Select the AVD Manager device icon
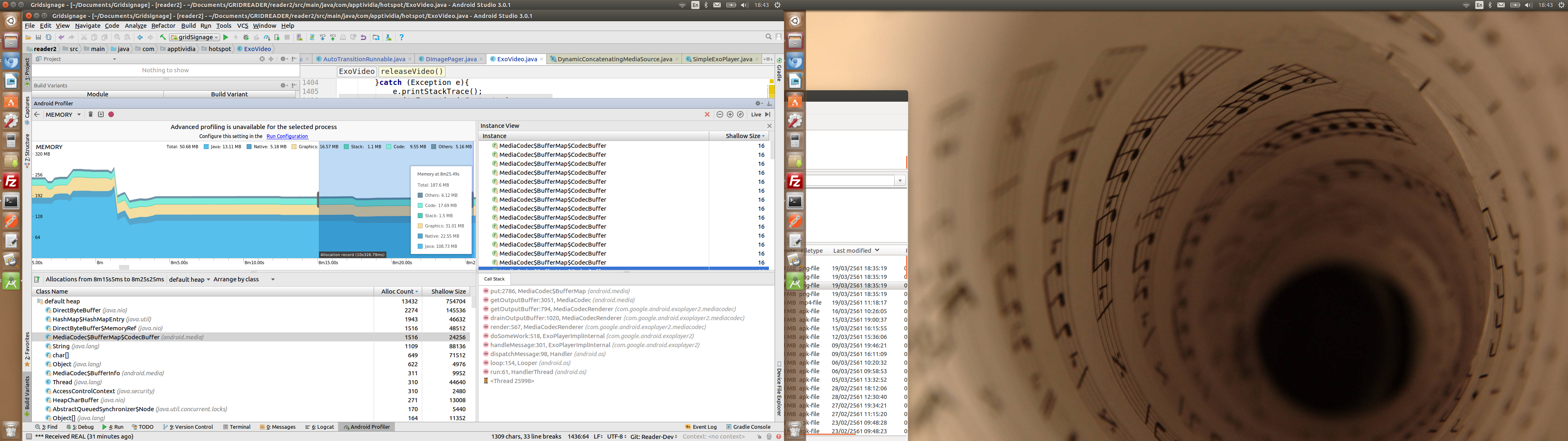 [x=299, y=37]
